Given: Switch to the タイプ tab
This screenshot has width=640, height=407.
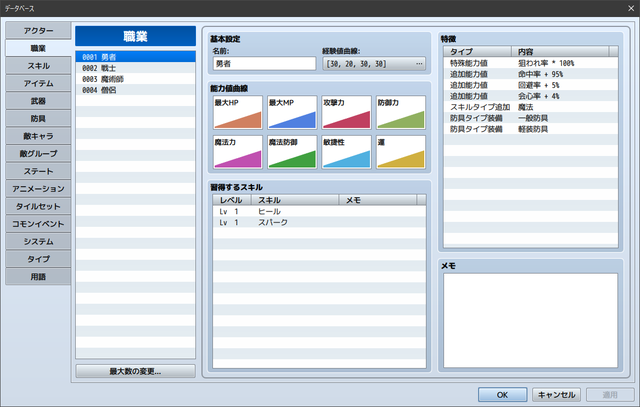Looking at the screenshot, I should (38, 259).
